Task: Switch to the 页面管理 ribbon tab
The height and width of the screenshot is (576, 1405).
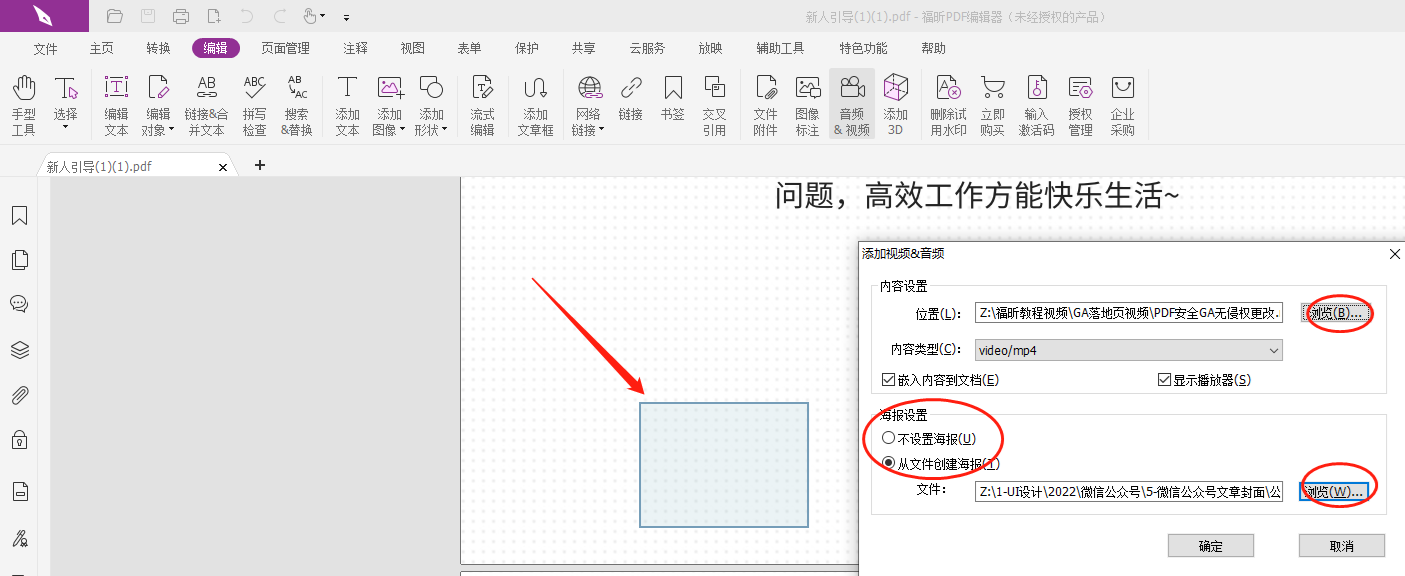Action: pos(283,47)
